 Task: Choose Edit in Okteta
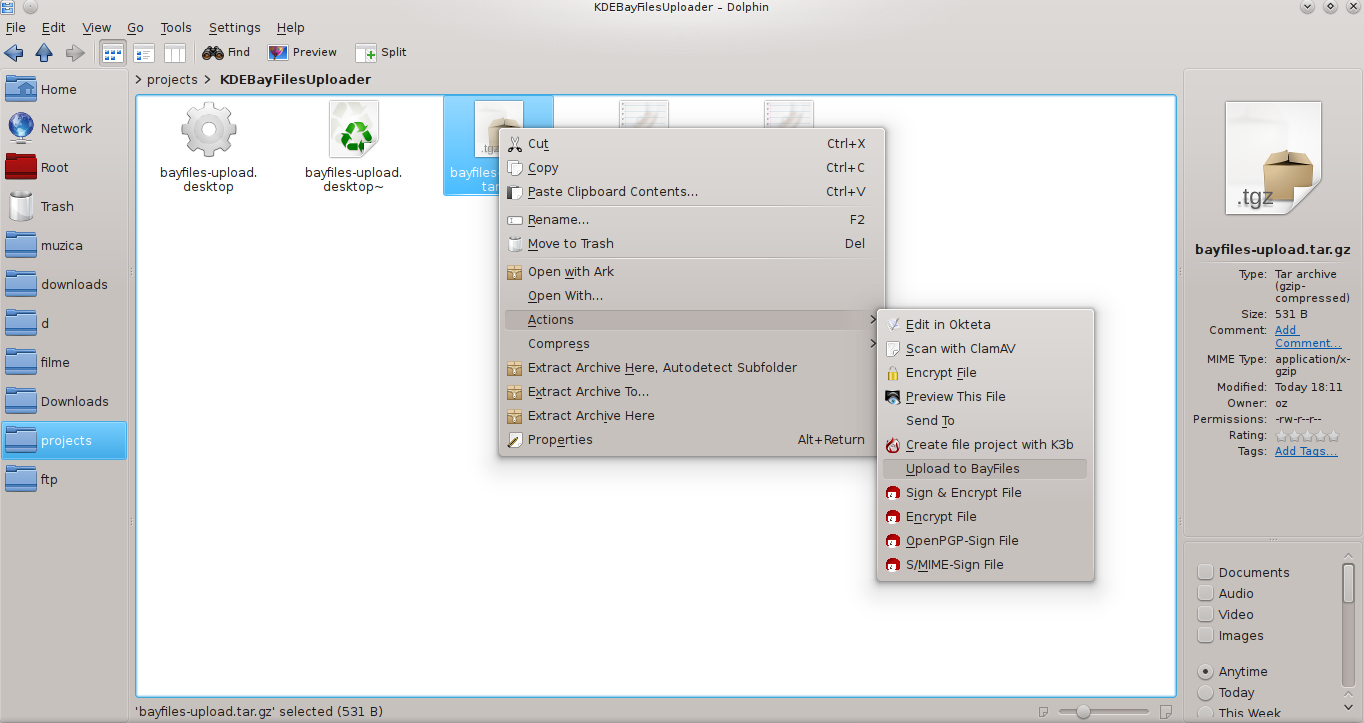coord(985,325)
